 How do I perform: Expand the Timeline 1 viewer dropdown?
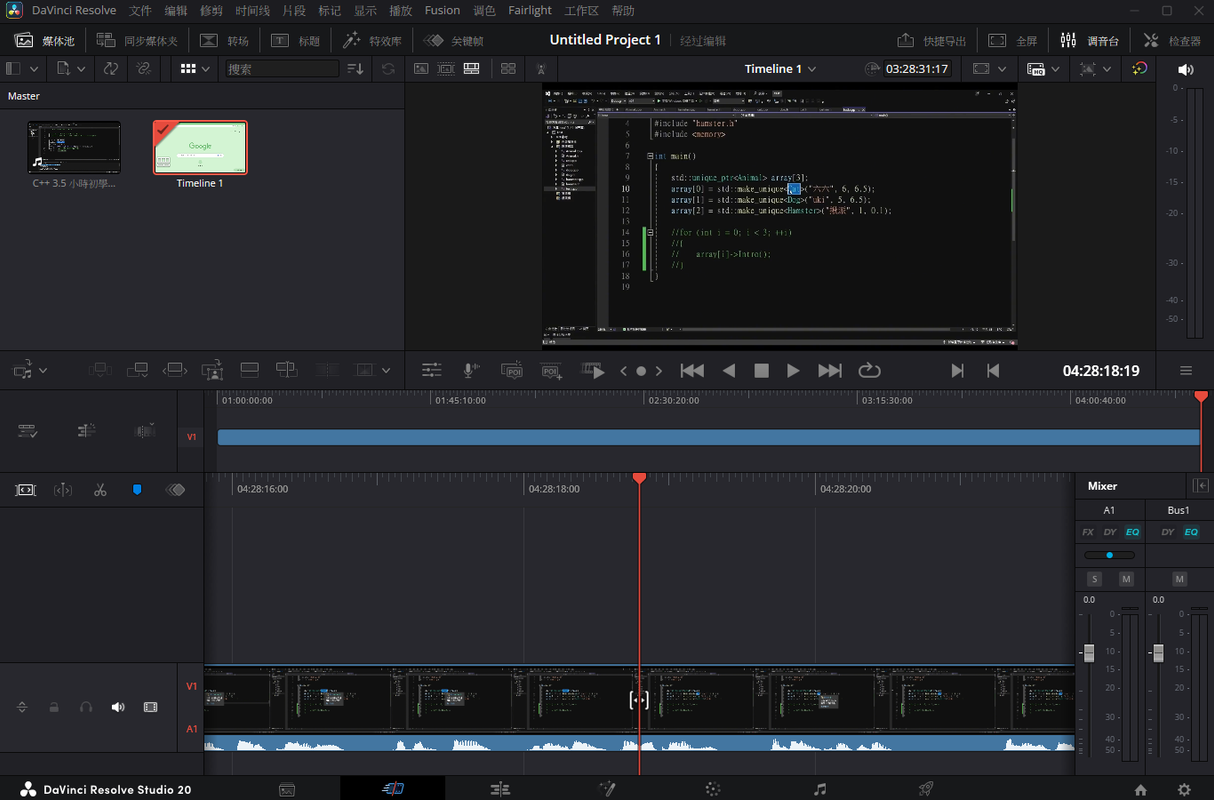(780, 69)
